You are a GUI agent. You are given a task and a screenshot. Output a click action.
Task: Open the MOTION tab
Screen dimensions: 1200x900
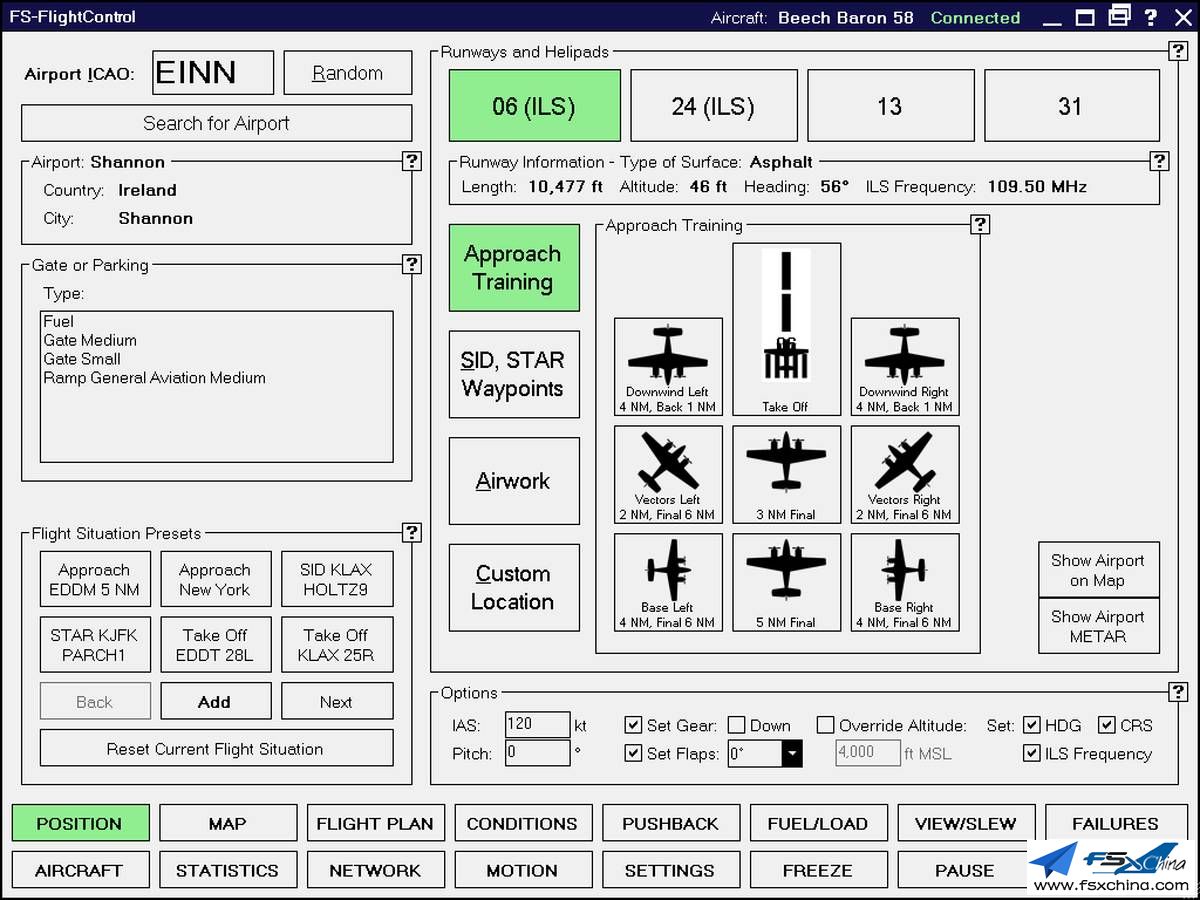click(523, 870)
